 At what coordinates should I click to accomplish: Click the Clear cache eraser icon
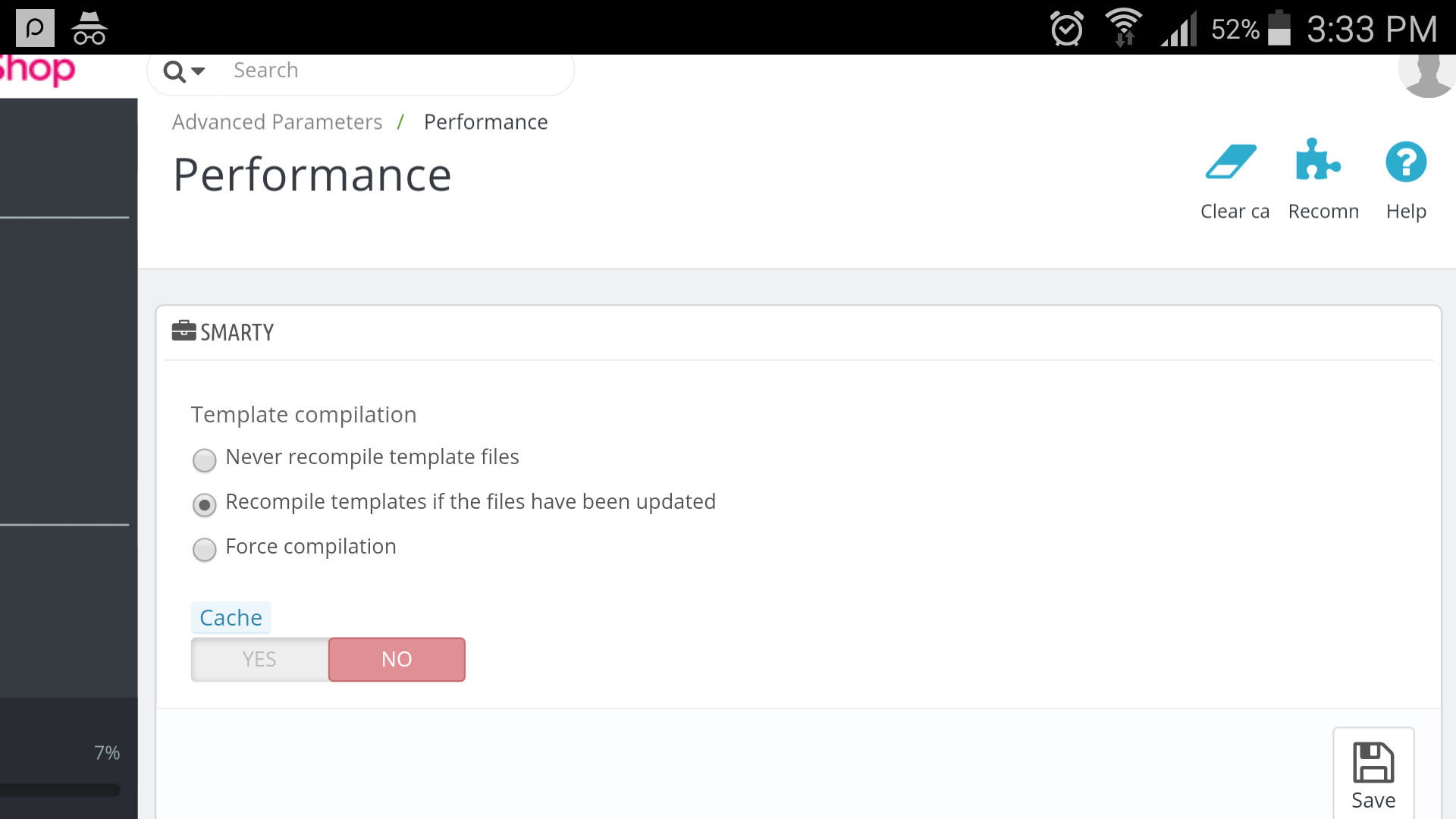(1232, 162)
